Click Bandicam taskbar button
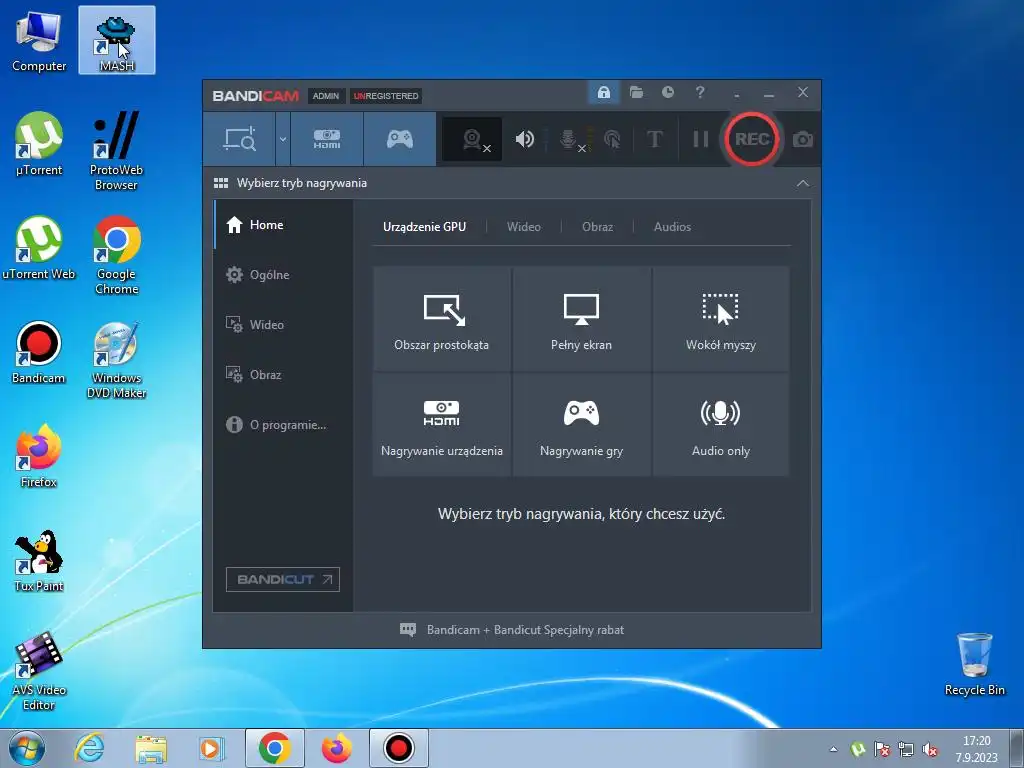 click(x=398, y=748)
